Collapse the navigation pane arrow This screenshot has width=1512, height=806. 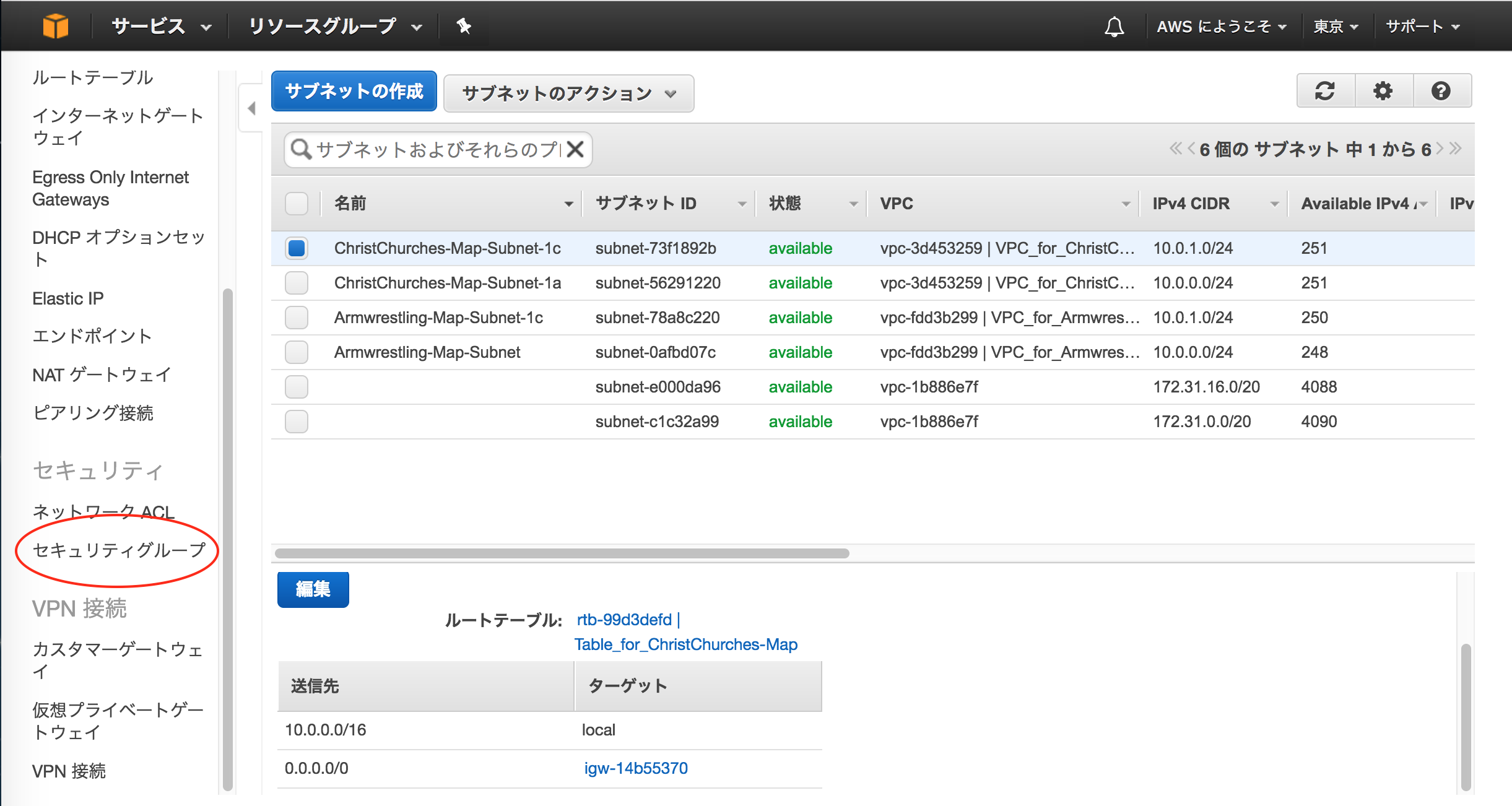251,108
